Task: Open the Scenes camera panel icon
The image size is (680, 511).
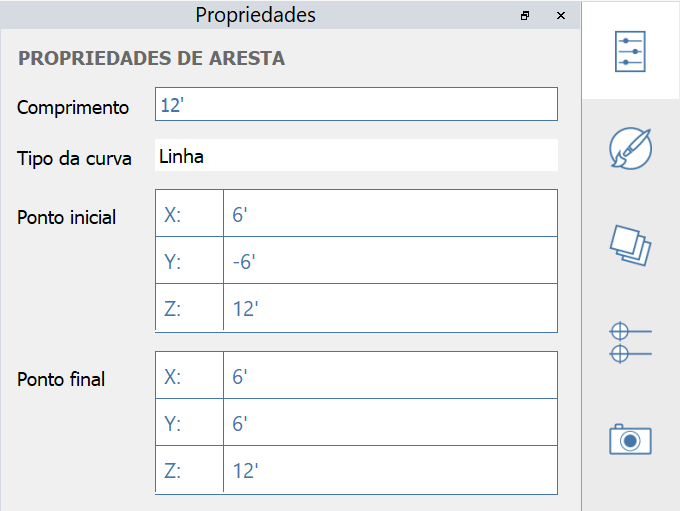Action: 630,439
